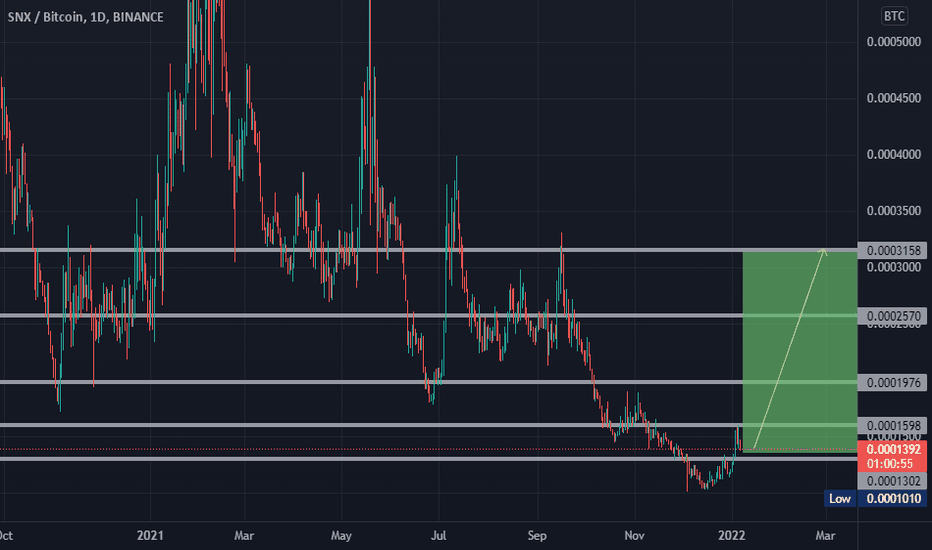The width and height of the screenshot is (932, 550).
Task: Click the May label on time axis
Action: coord(341,535)
